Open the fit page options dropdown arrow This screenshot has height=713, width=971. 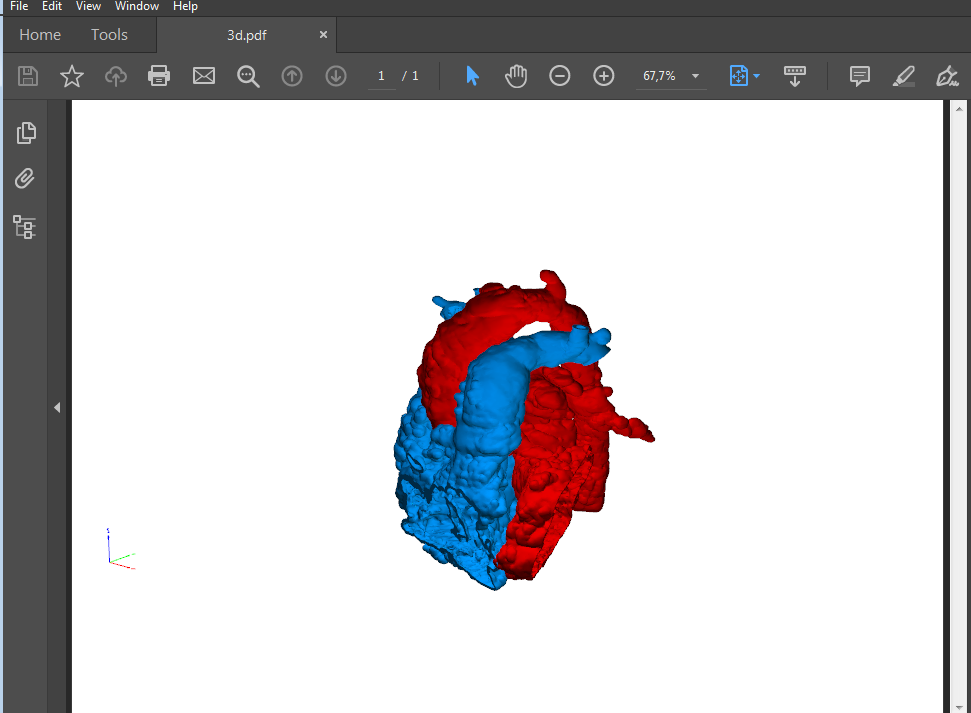click(x=757, y=76)
